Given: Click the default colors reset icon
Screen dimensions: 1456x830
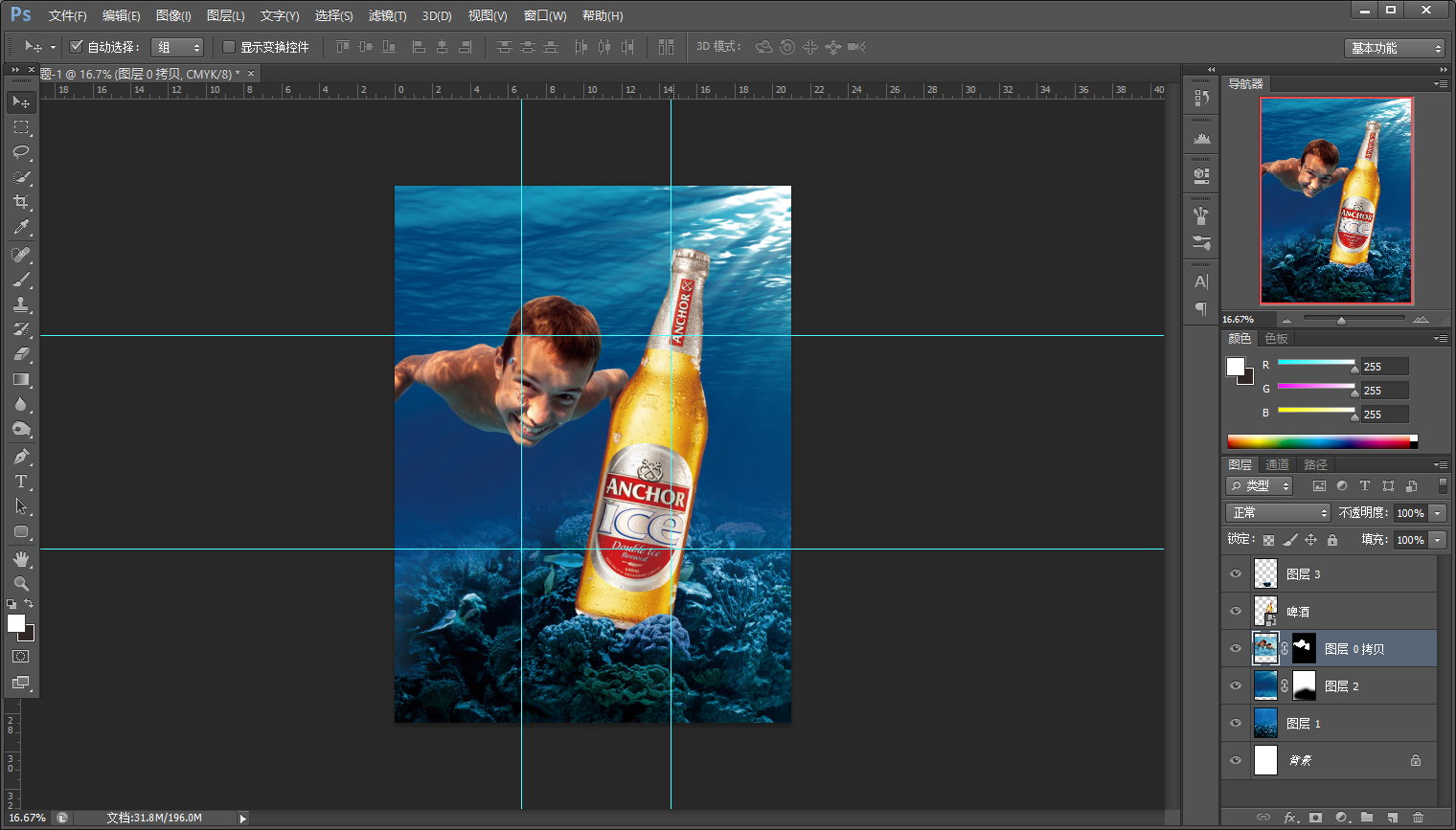Looking at the screenshot, I should 11,604.
